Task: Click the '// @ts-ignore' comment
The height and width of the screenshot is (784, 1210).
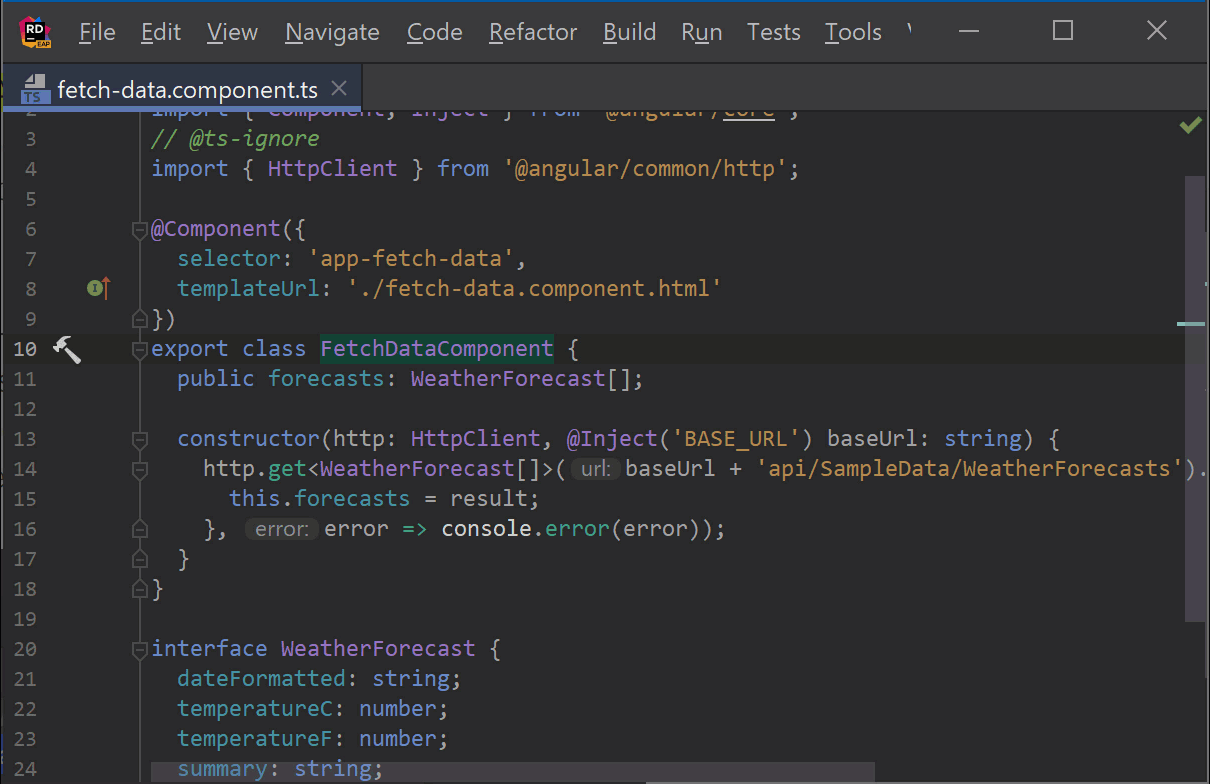Action: [x=235, y=139]
